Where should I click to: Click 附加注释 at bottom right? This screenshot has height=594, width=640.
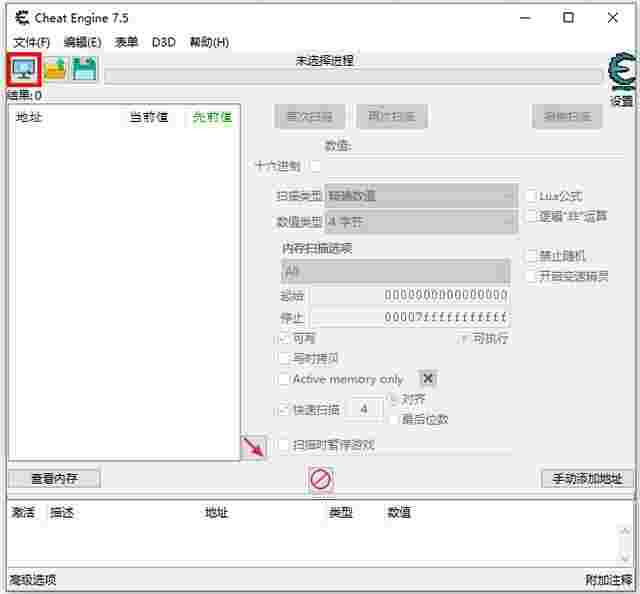(609, 580)
